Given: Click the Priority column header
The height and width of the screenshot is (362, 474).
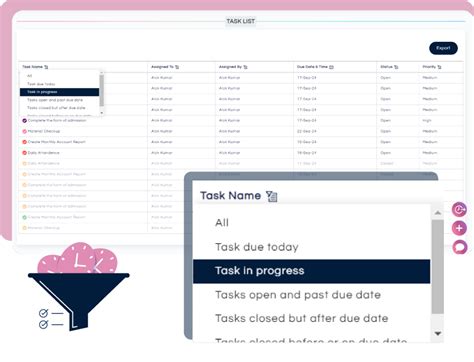Looking at the screenshot, I should pyautogui.click(x=429, y=67).
